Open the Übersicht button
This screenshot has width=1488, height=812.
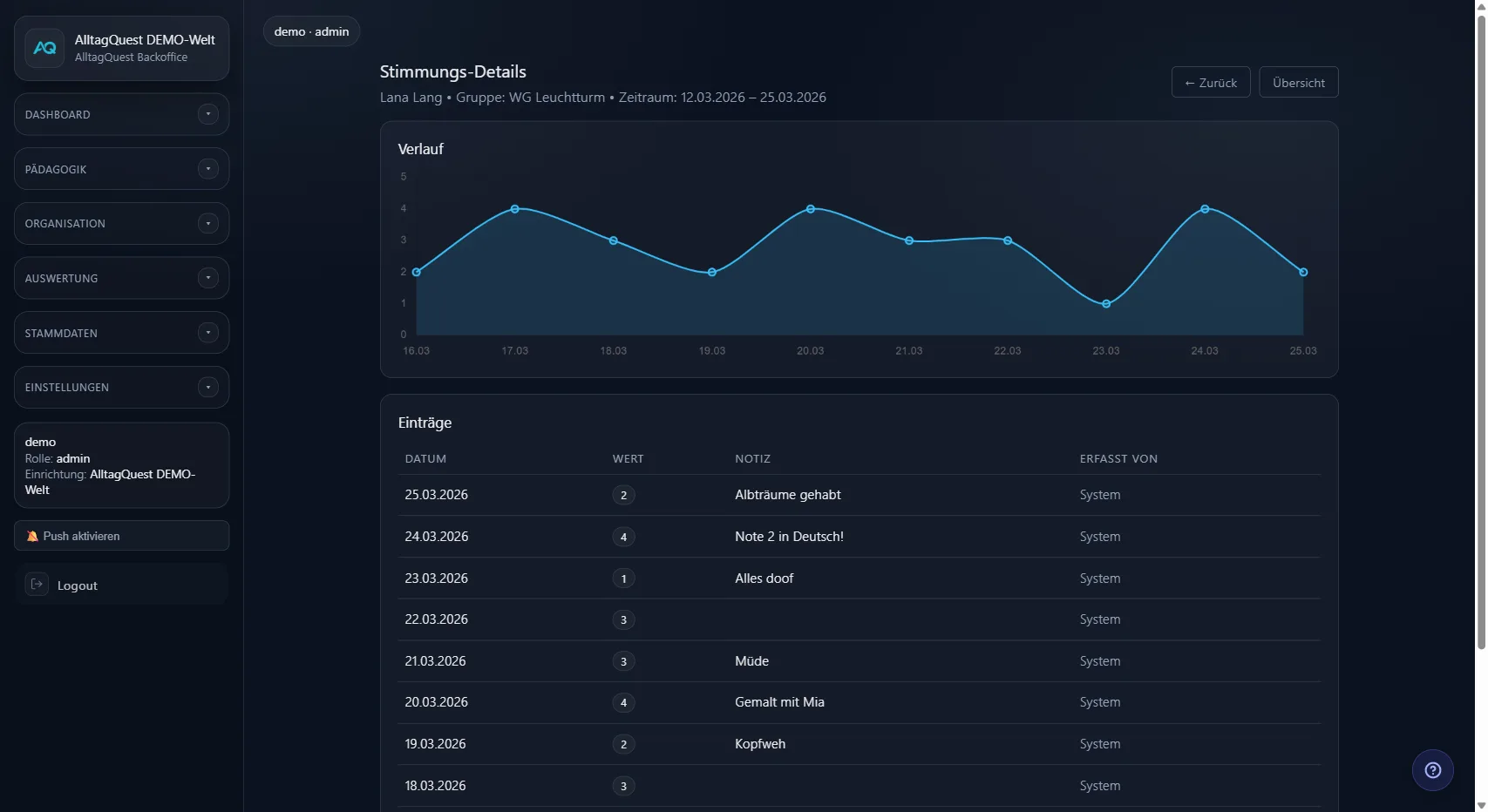pyautogui.click(x=1298, y=83)
